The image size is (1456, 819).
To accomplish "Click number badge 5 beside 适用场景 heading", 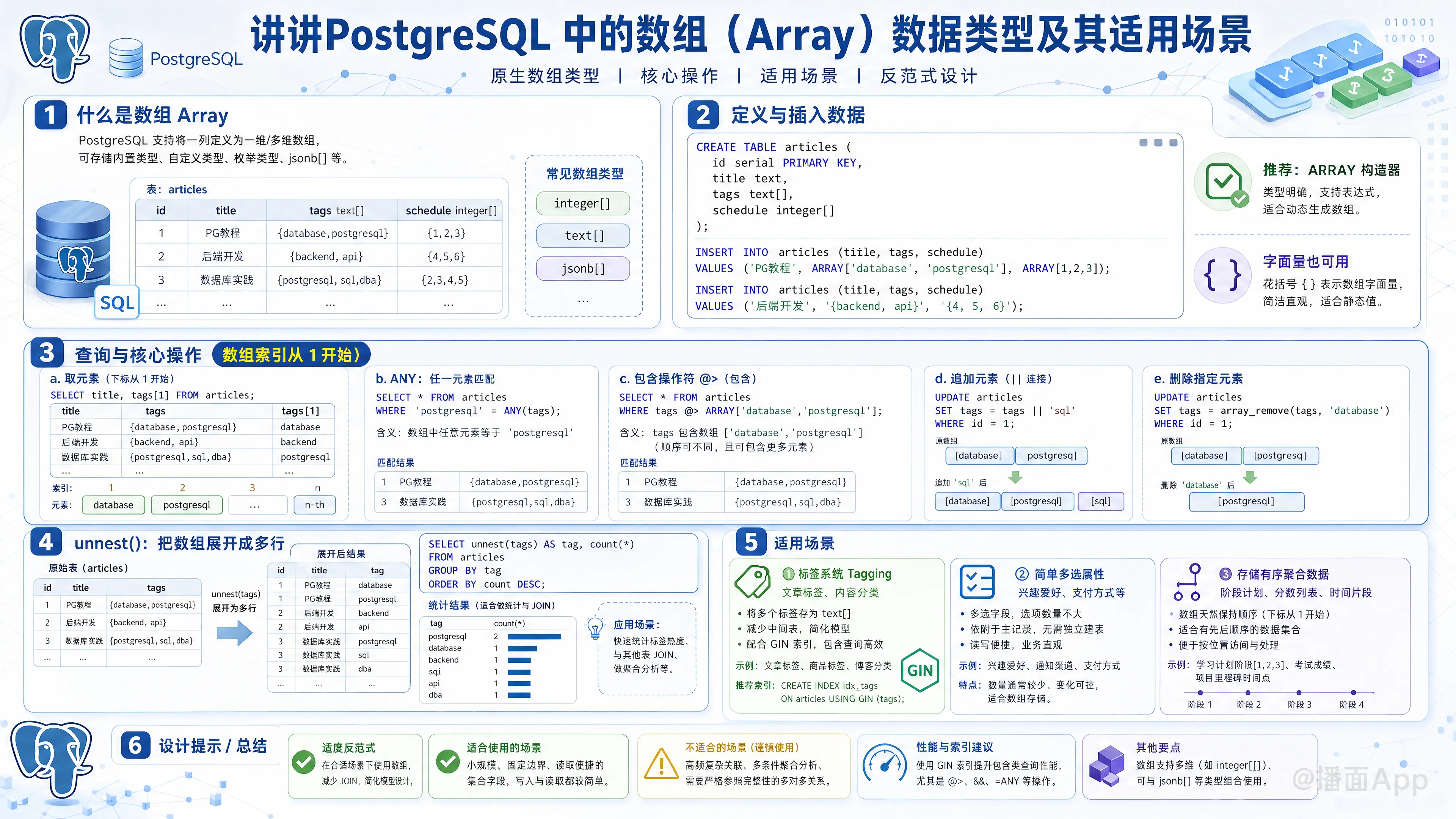I will (751, 542).
